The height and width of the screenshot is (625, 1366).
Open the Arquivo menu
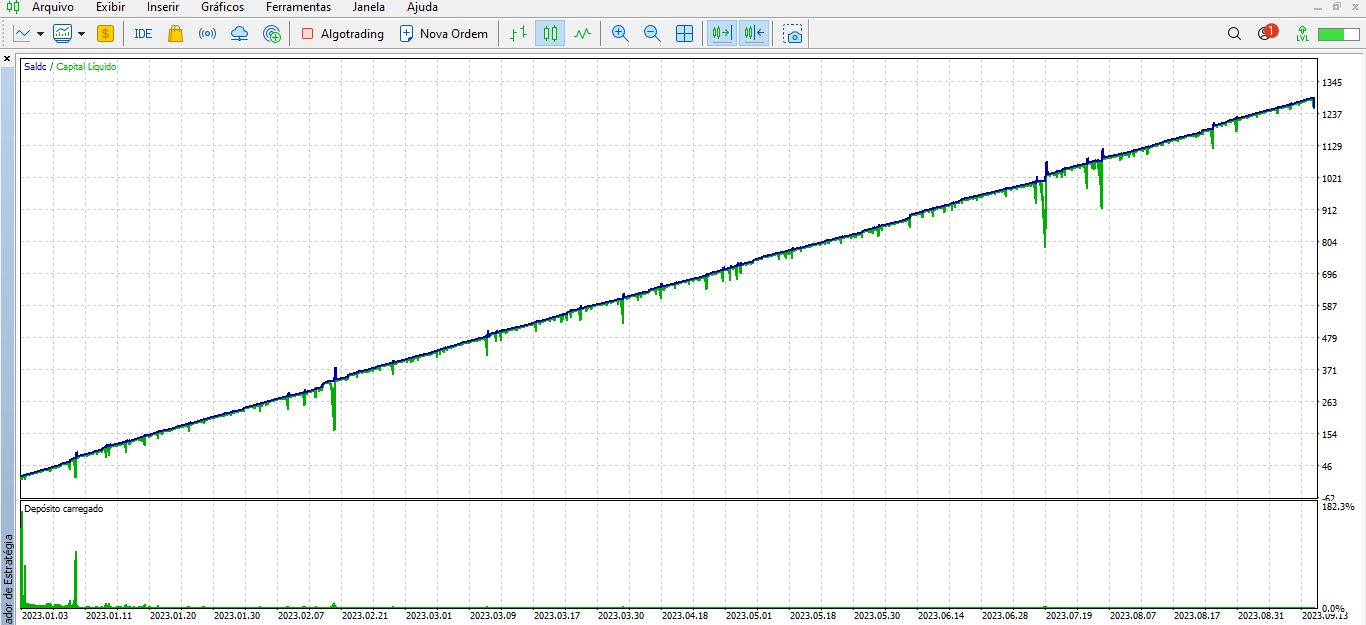coord(53,7)
